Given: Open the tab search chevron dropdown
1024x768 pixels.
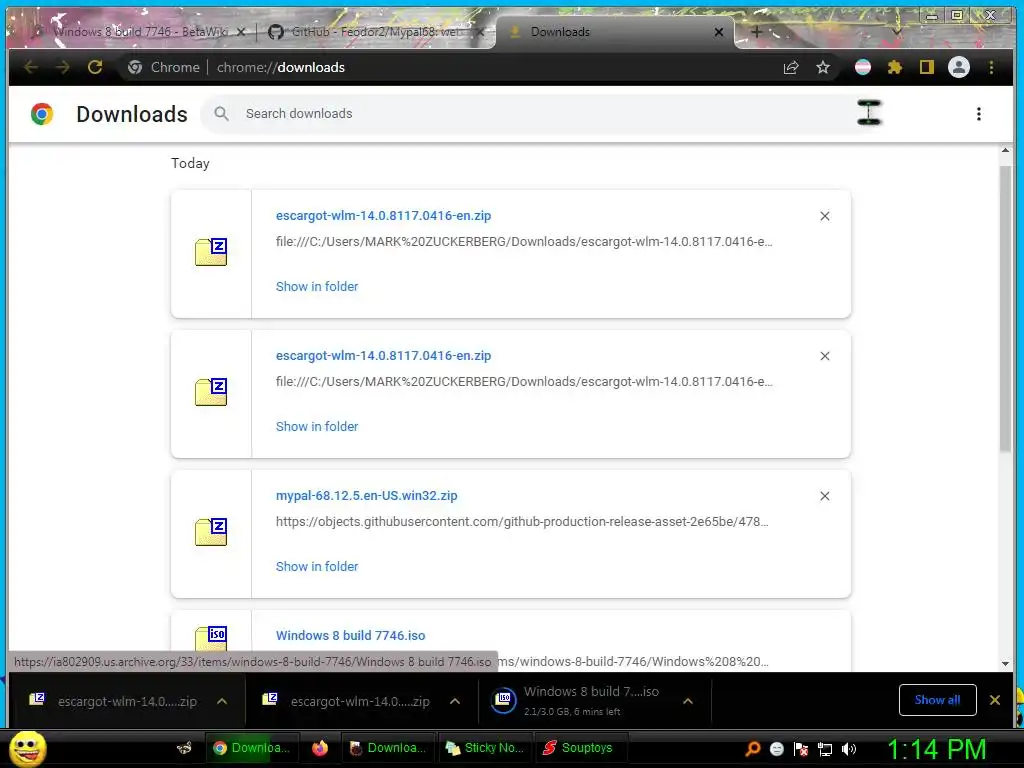Looking at the screenshot, I should click(x=897, y=31).
